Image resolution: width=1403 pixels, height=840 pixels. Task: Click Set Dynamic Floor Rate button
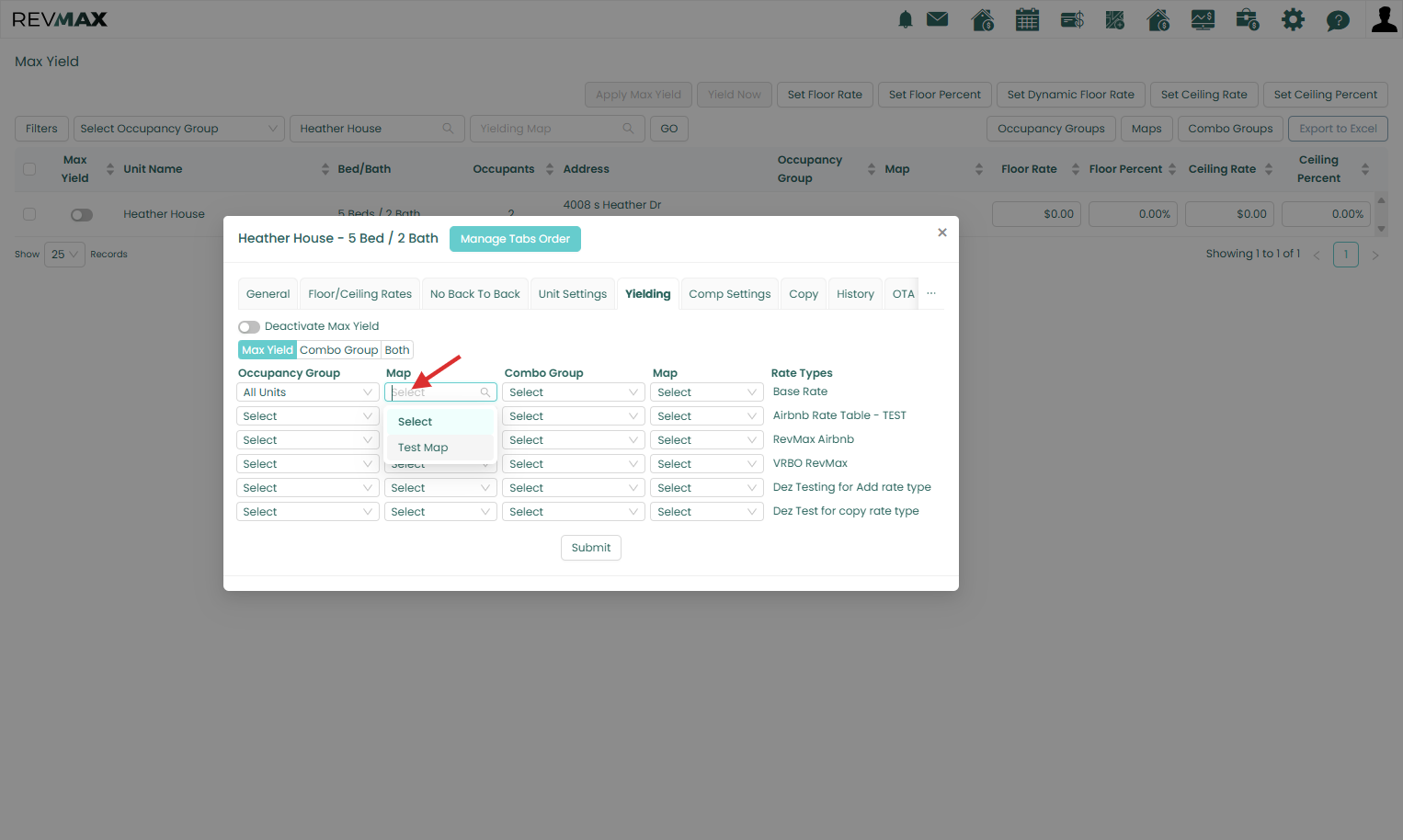1070,95
